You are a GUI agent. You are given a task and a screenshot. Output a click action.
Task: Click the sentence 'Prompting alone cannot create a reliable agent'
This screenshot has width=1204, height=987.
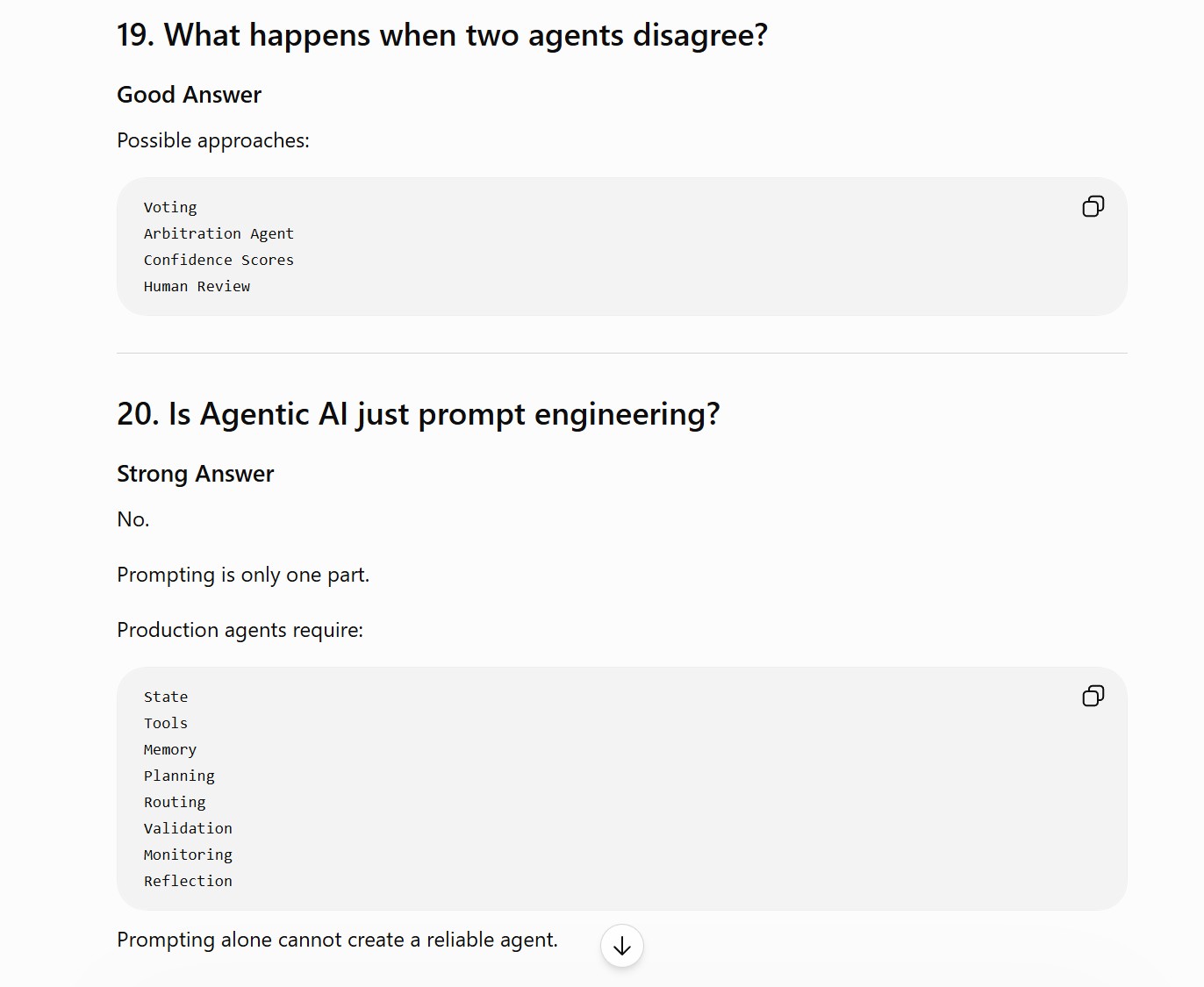point(337,940)
